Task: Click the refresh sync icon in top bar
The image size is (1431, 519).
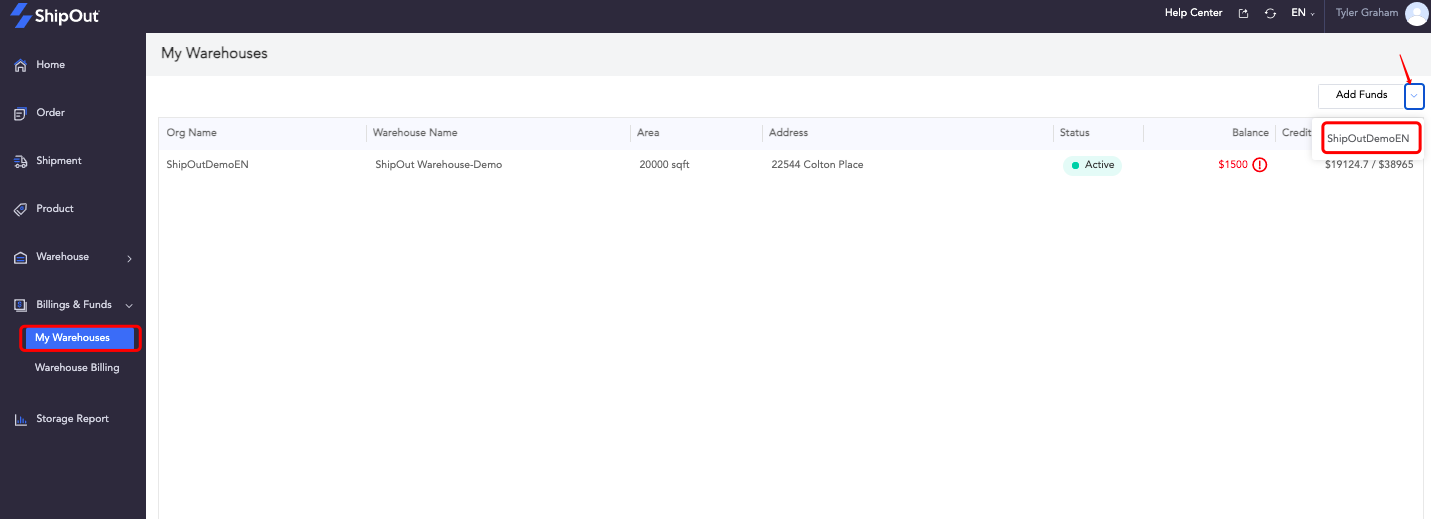Action: point(1270,13)
